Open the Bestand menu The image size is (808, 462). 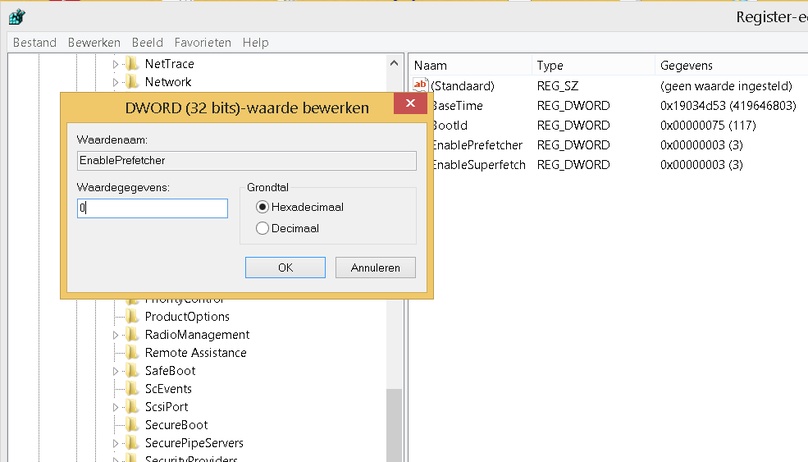[x=35, y=42]
